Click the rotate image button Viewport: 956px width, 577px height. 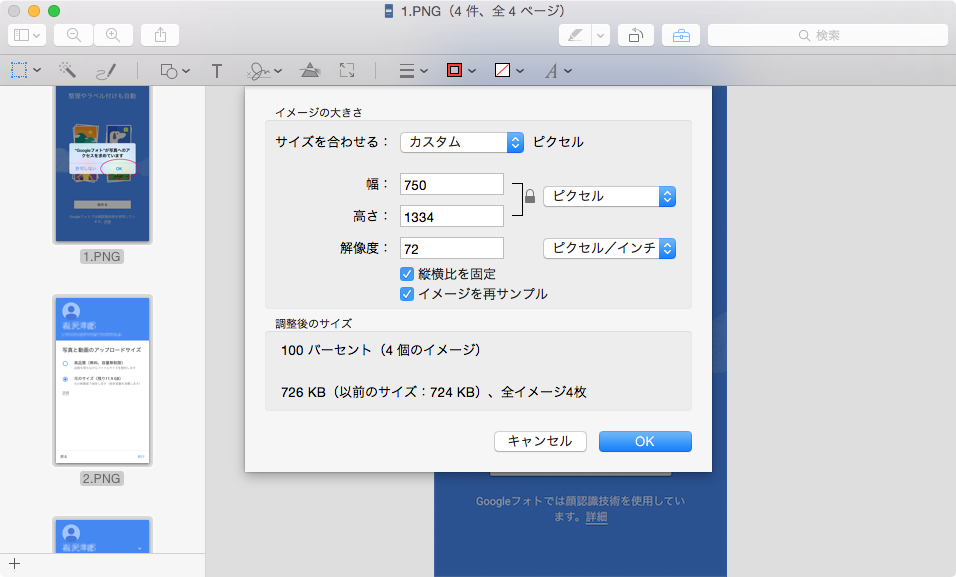(x=636, y=35)
